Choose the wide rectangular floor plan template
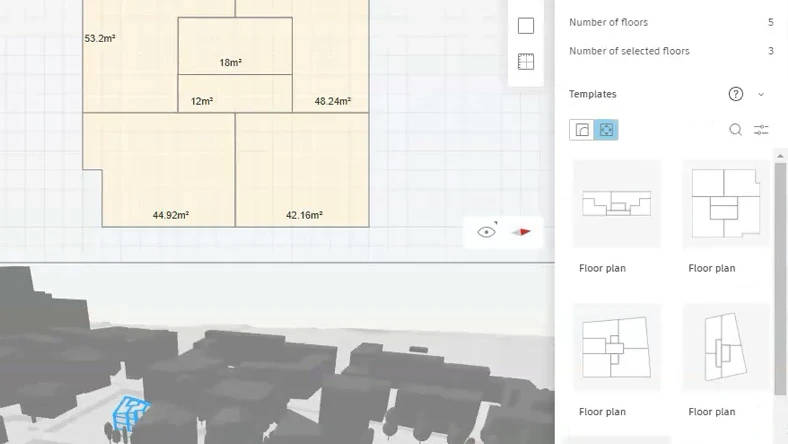The width and height of the screenshot is (788, 444). 617,204
